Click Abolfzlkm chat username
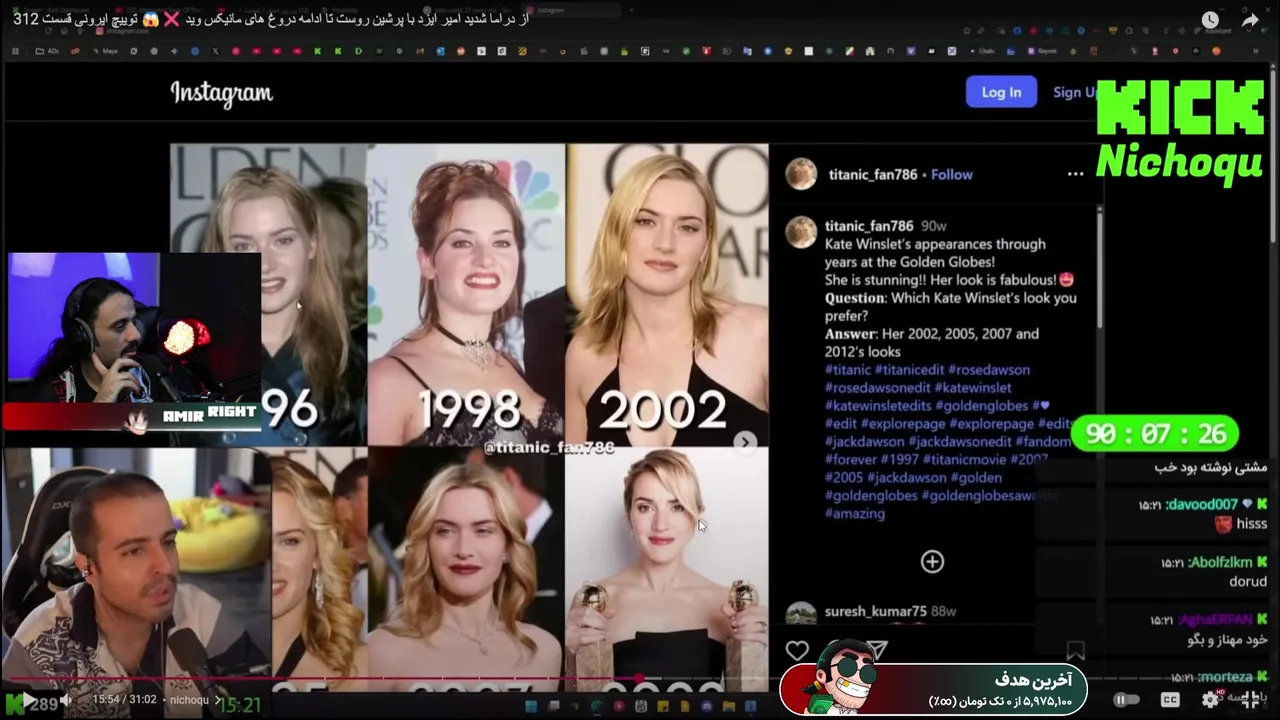The width and height of the screenshot is (1280, 720). (x=1220, y=563)
